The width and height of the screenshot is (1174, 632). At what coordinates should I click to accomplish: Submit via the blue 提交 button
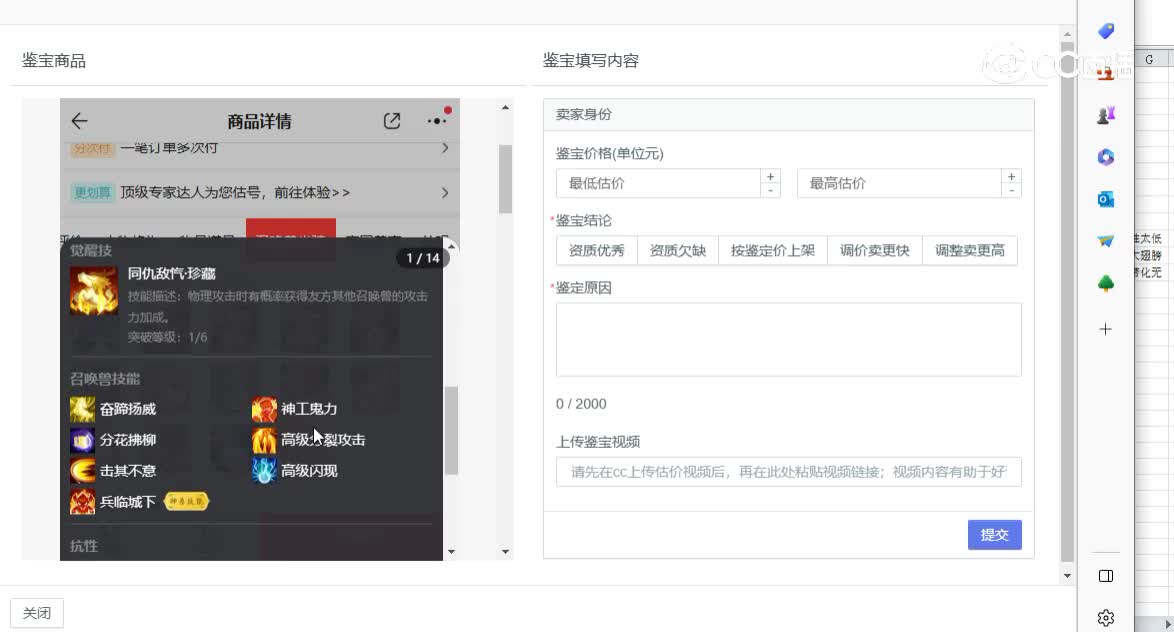tap(994, 534)
